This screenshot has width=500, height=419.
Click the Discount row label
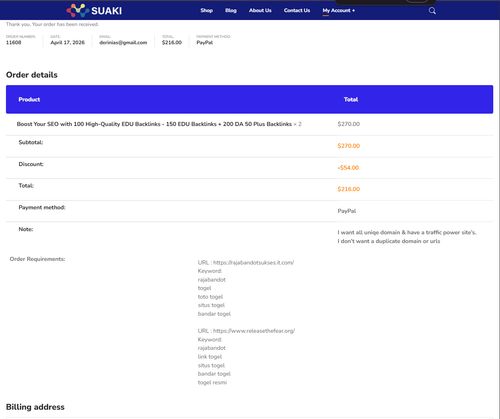click(31, 164)
